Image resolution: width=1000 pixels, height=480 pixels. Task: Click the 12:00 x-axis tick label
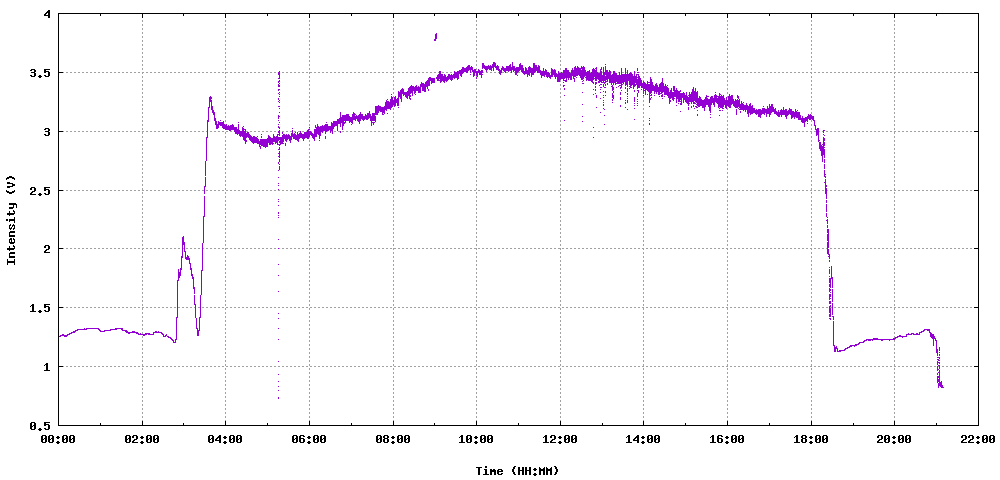[560, 439]
